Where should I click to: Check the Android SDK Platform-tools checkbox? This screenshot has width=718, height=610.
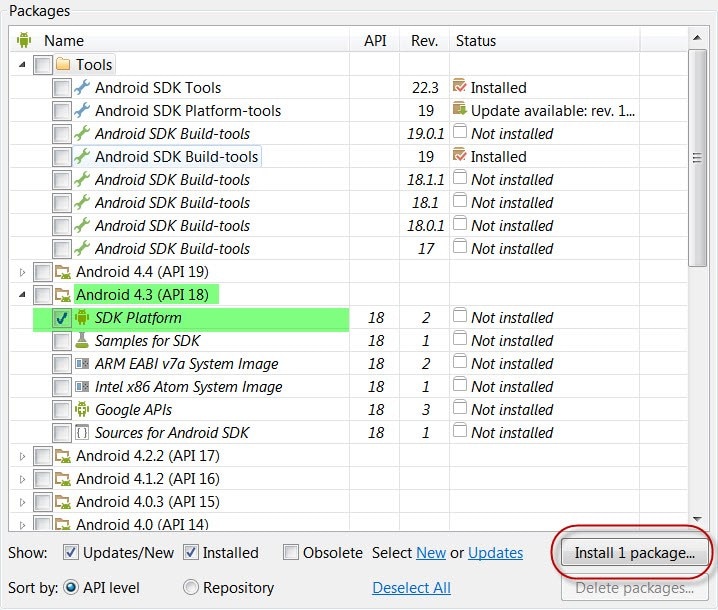click(x=61, y=111)
